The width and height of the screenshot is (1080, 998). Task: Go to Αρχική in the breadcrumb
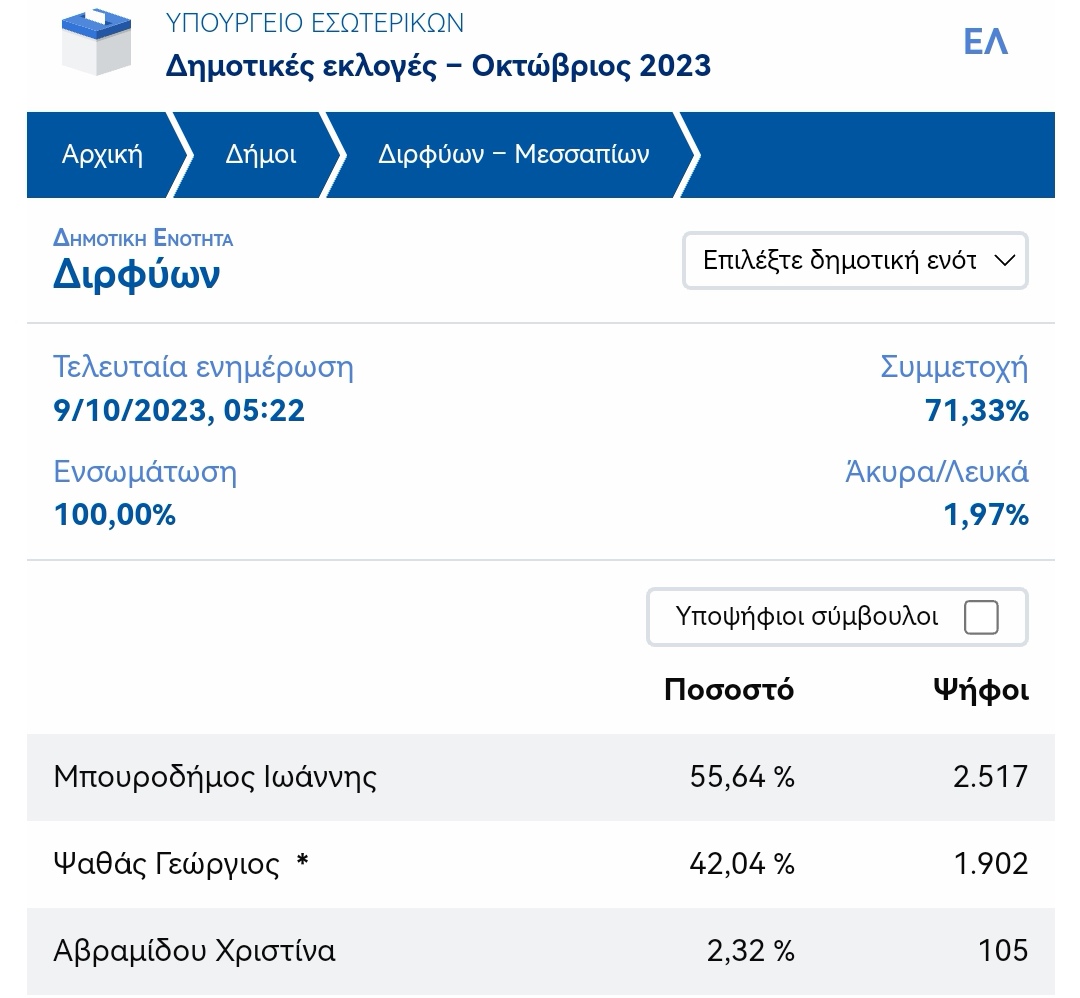(x=102, y=155)
